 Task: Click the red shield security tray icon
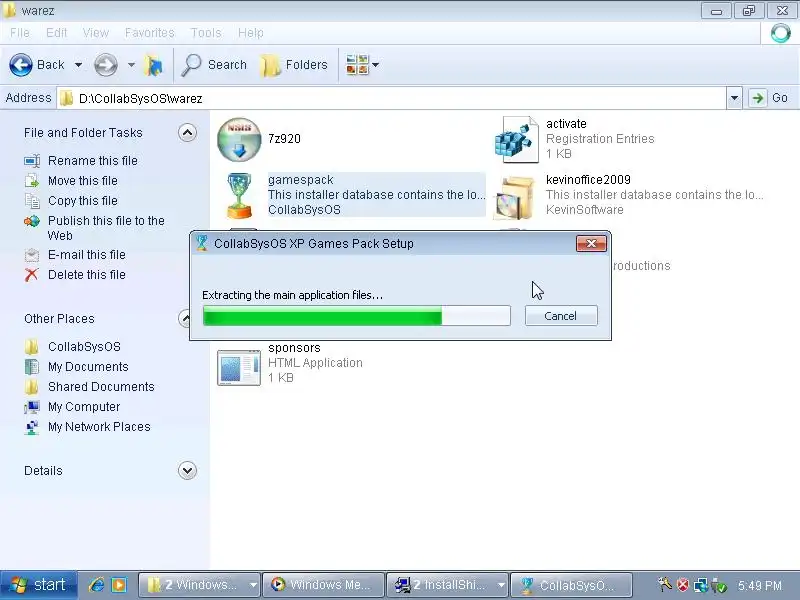point(683,585)
